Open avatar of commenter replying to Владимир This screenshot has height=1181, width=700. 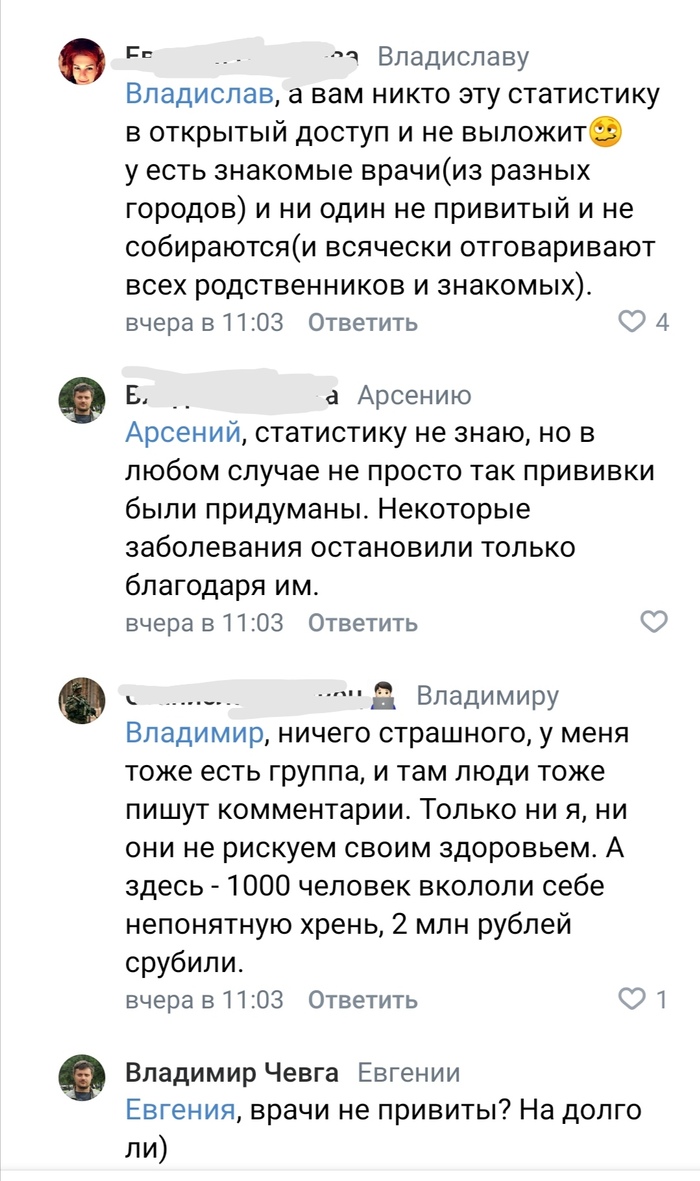82,700
